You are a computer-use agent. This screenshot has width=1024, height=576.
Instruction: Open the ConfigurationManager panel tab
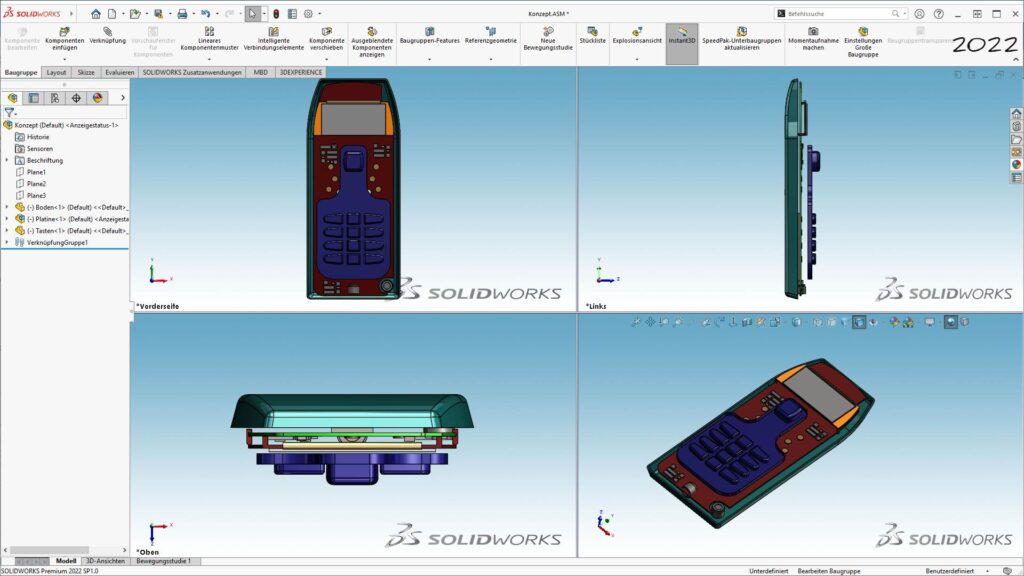[x=55, y=98]
